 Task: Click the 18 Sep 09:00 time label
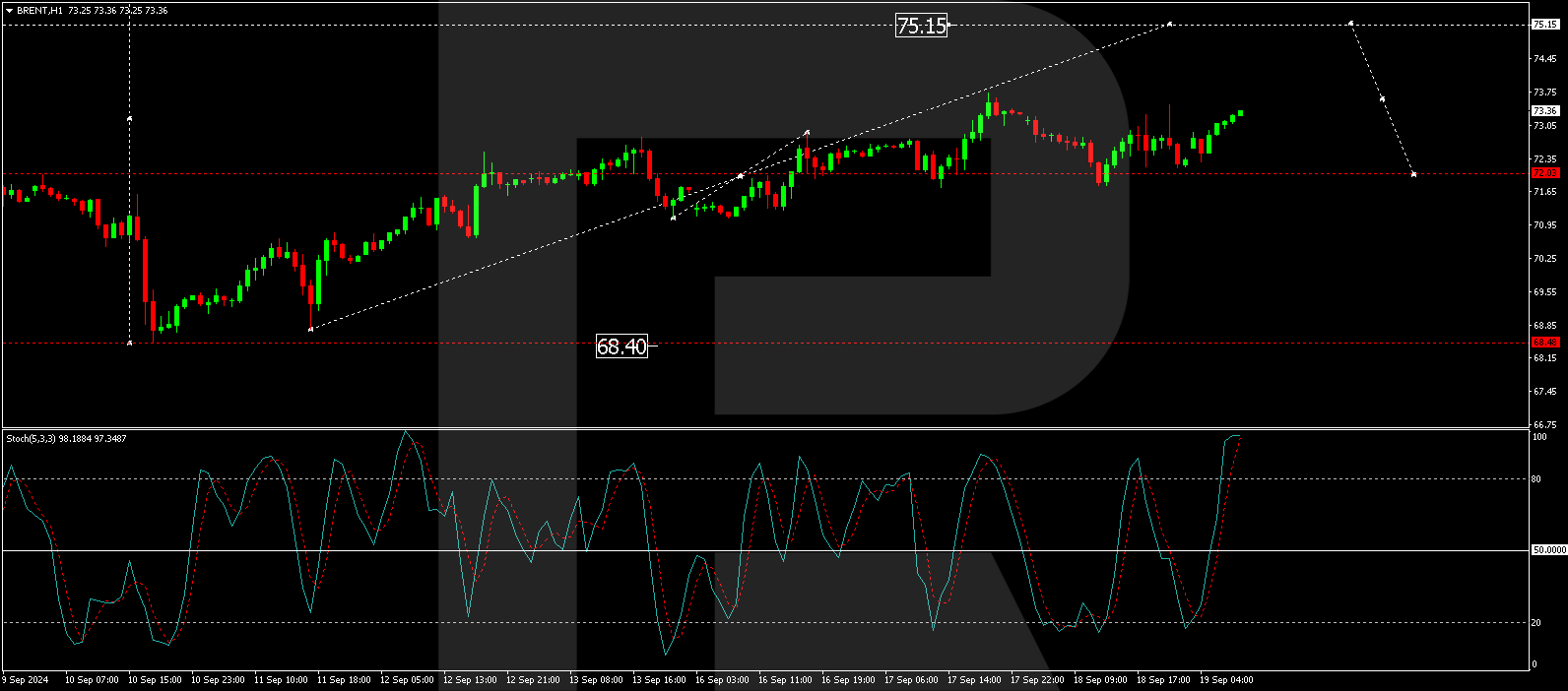tap(1100, 680)
